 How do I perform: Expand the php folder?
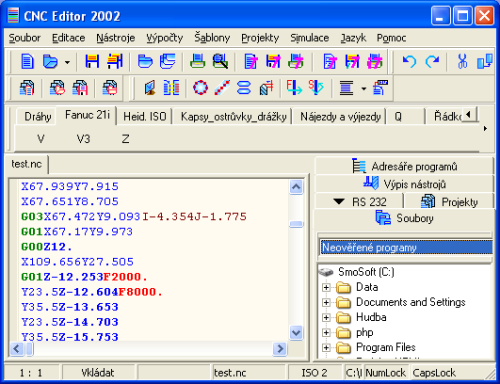(x=326, y=332)
